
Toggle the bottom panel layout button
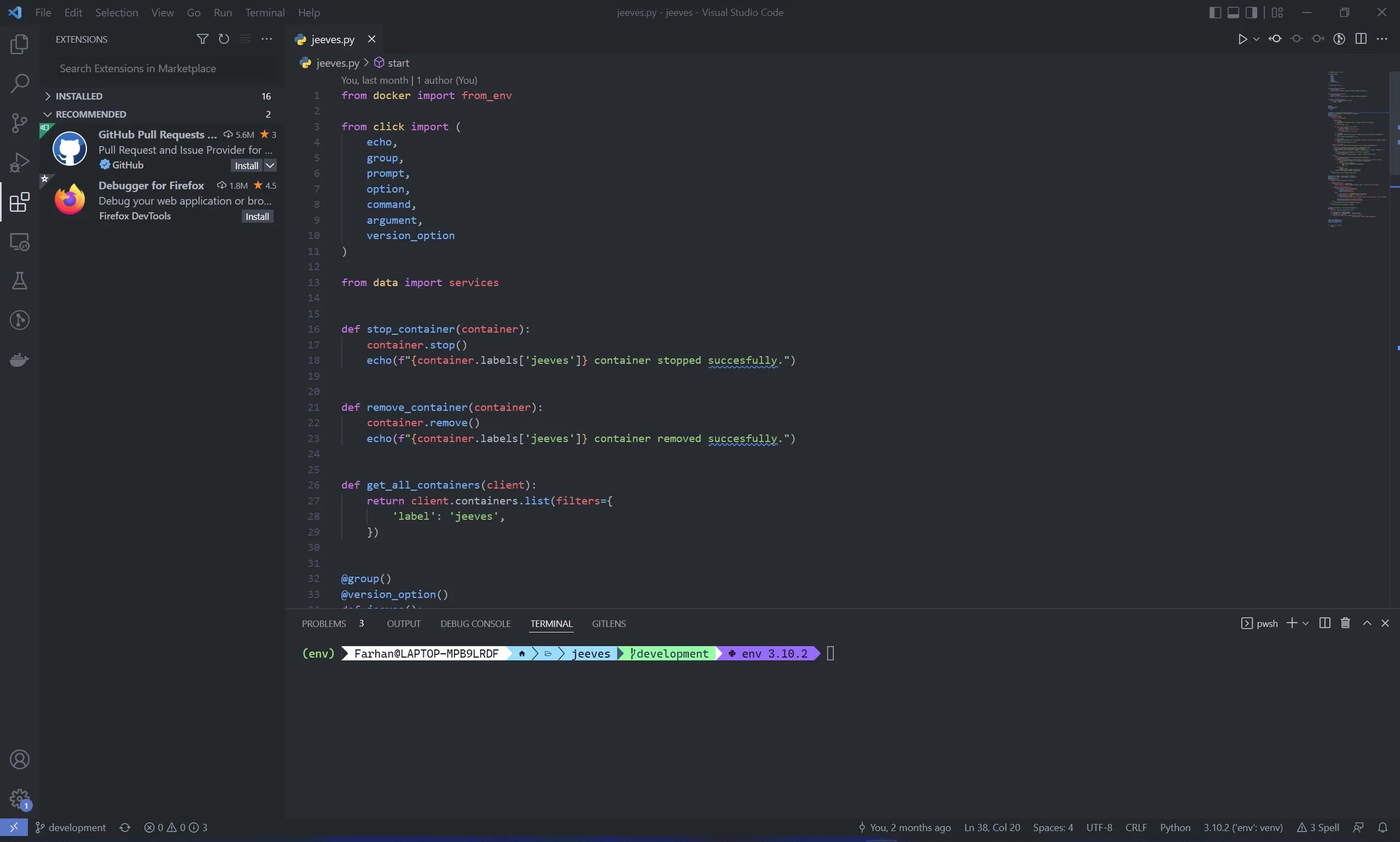(1233, 13)
